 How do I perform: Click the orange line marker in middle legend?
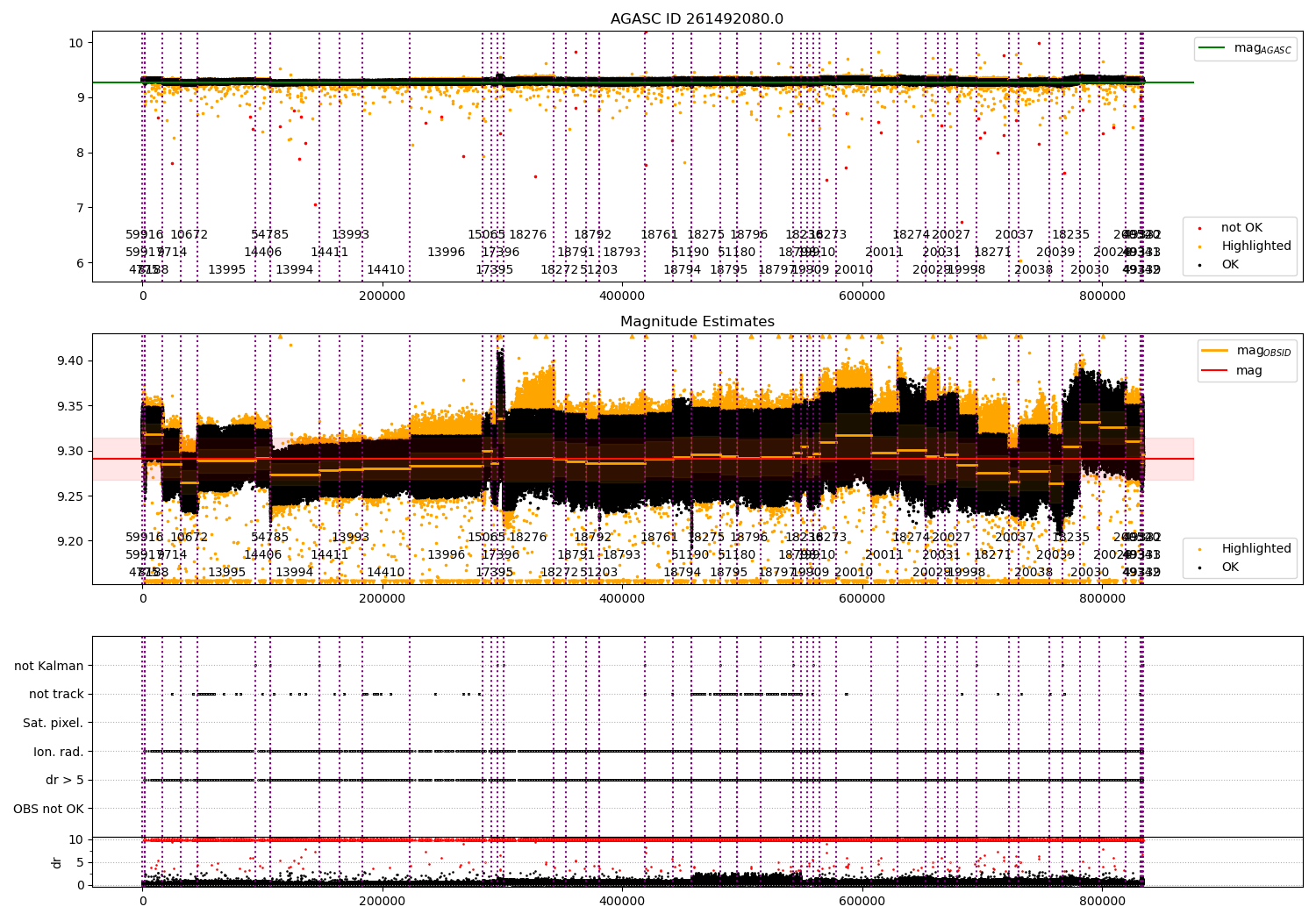coord(1214,351)
